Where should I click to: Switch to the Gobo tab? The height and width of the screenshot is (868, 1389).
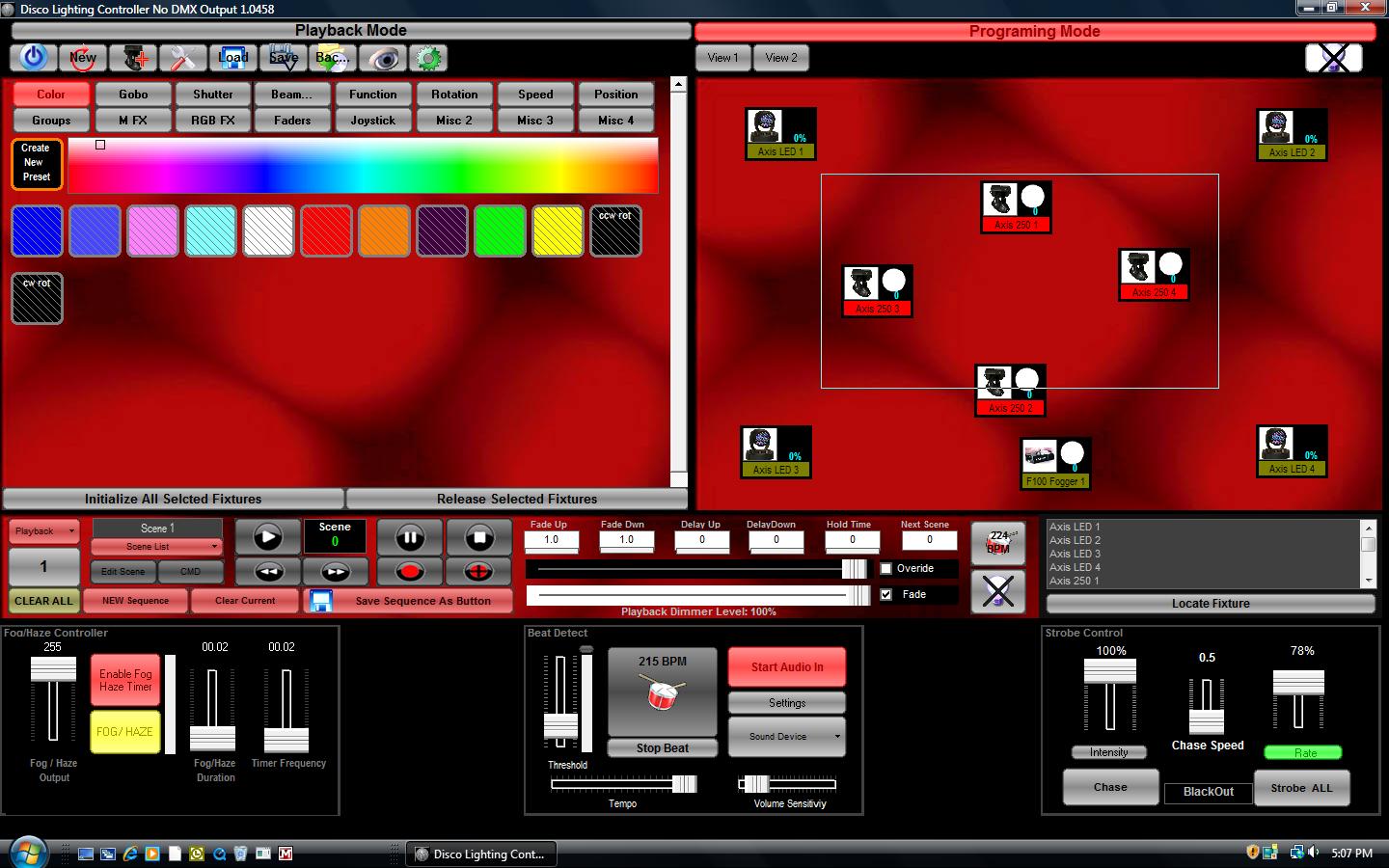point(133,95)
